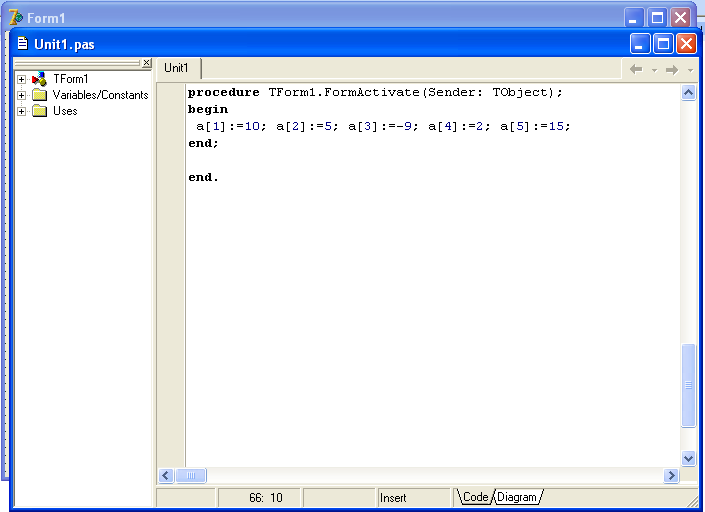The height and width of the screenshot is (512, 705).
Task: Click the Variables/Constants folder icon
Action: (x=40, y=95)
